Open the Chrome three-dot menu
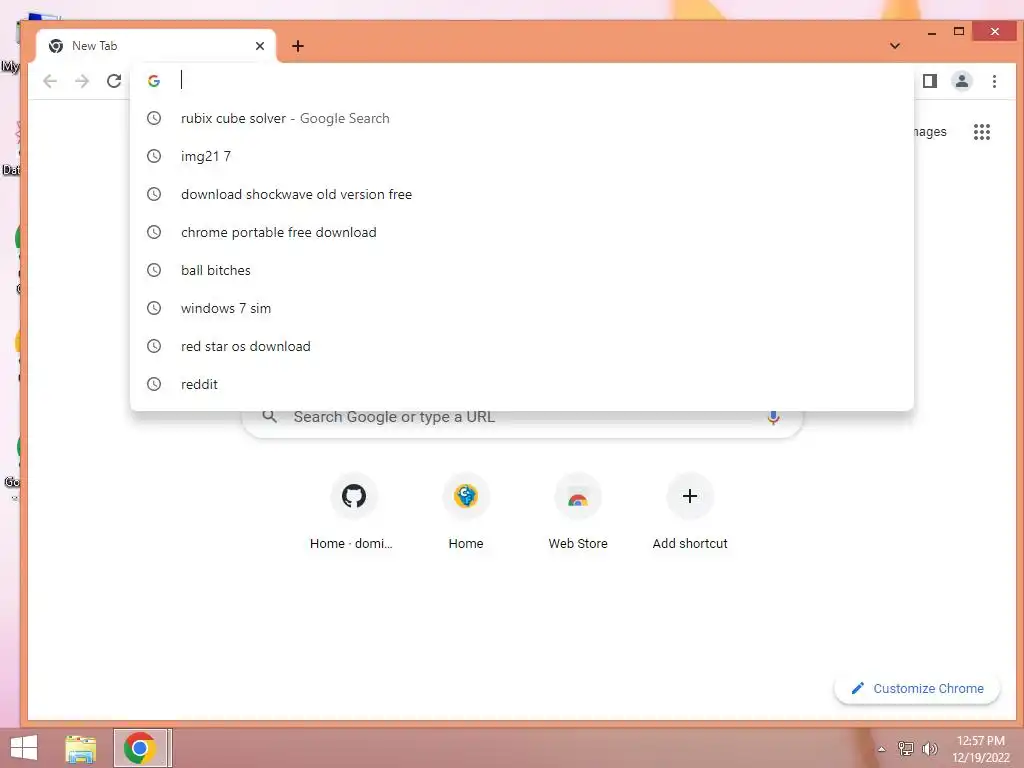This screenshot has width=1024, height=768. (x=994, y=81)
